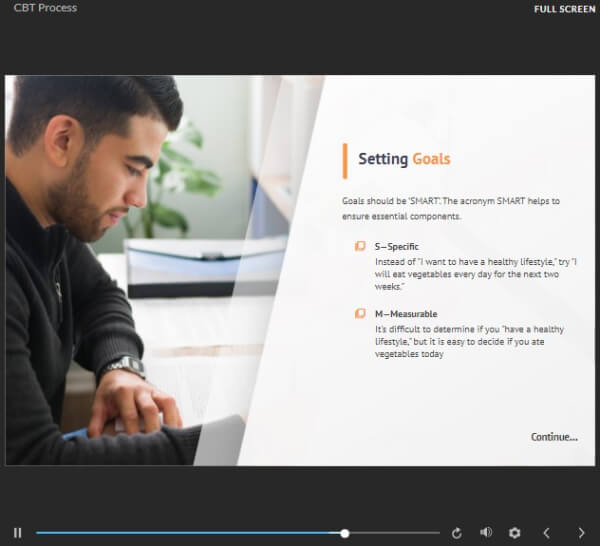Click the Continue... link
Screen dimensions: 600x546
[553, 437]
